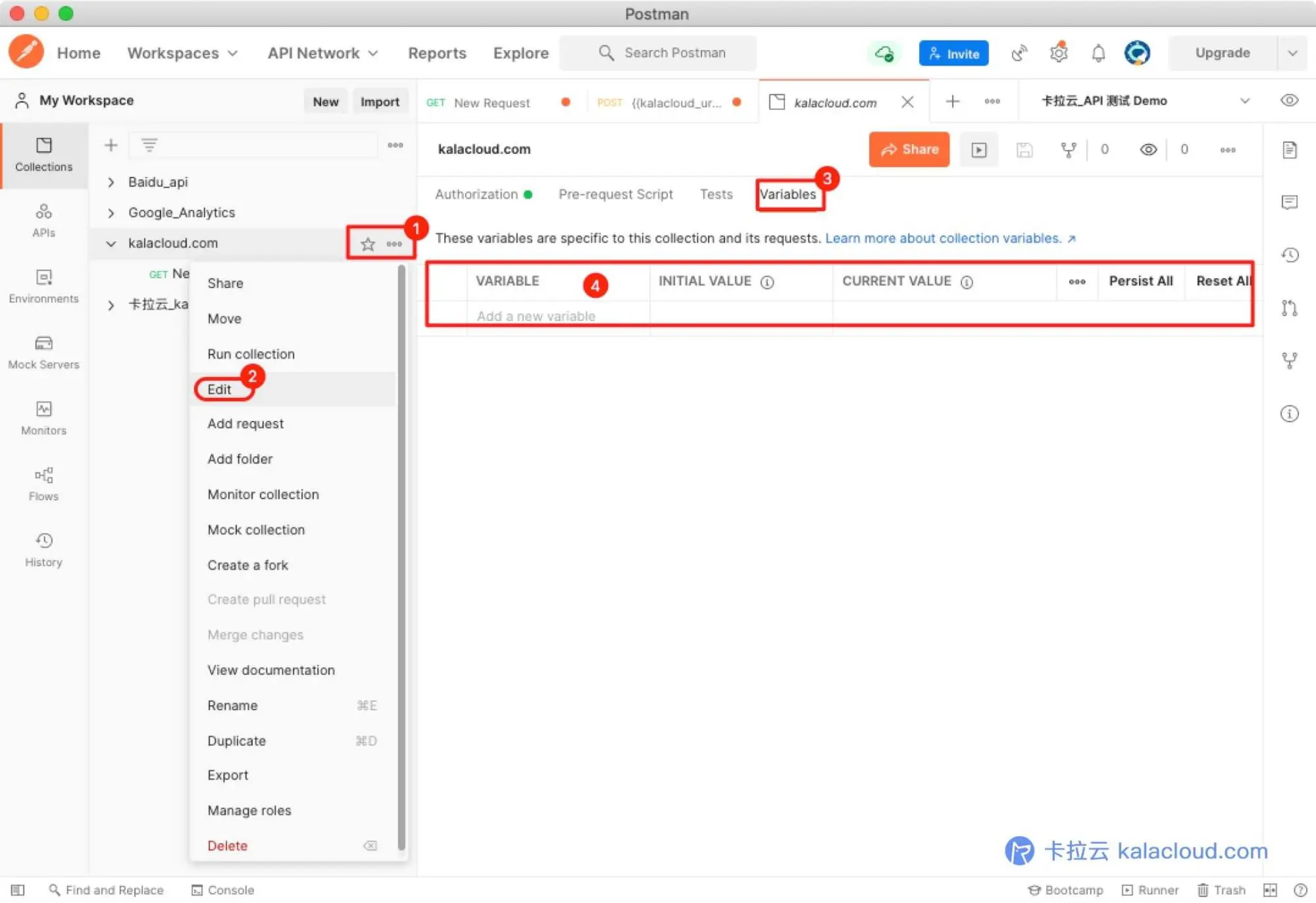This screenshot has width=1316, height=903.
Task: Close the kalacloud.com tab
Action: pos(907,102)
